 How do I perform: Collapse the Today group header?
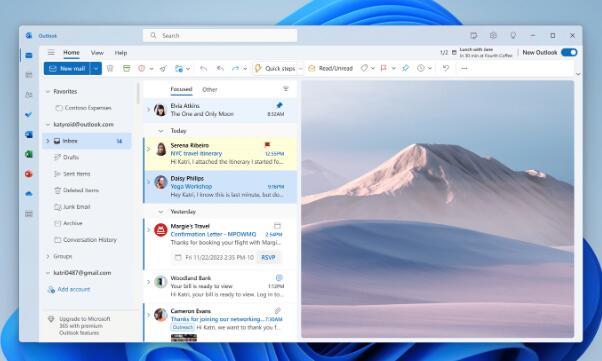point(161,131)
